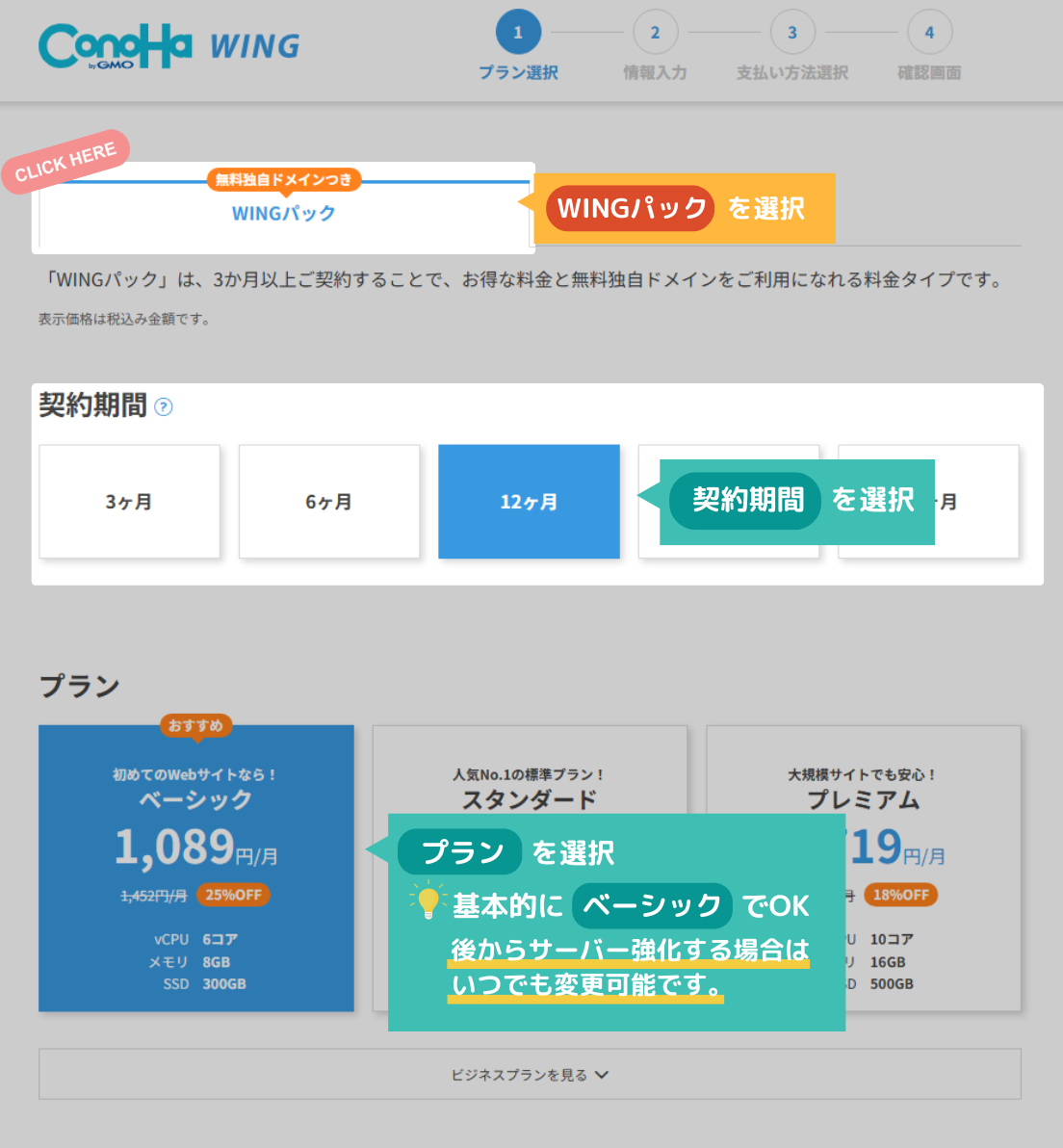Screen dimensions: 1063x1148
Task: Choose the 12ヶ月 contract period
Action: [529, 502]
